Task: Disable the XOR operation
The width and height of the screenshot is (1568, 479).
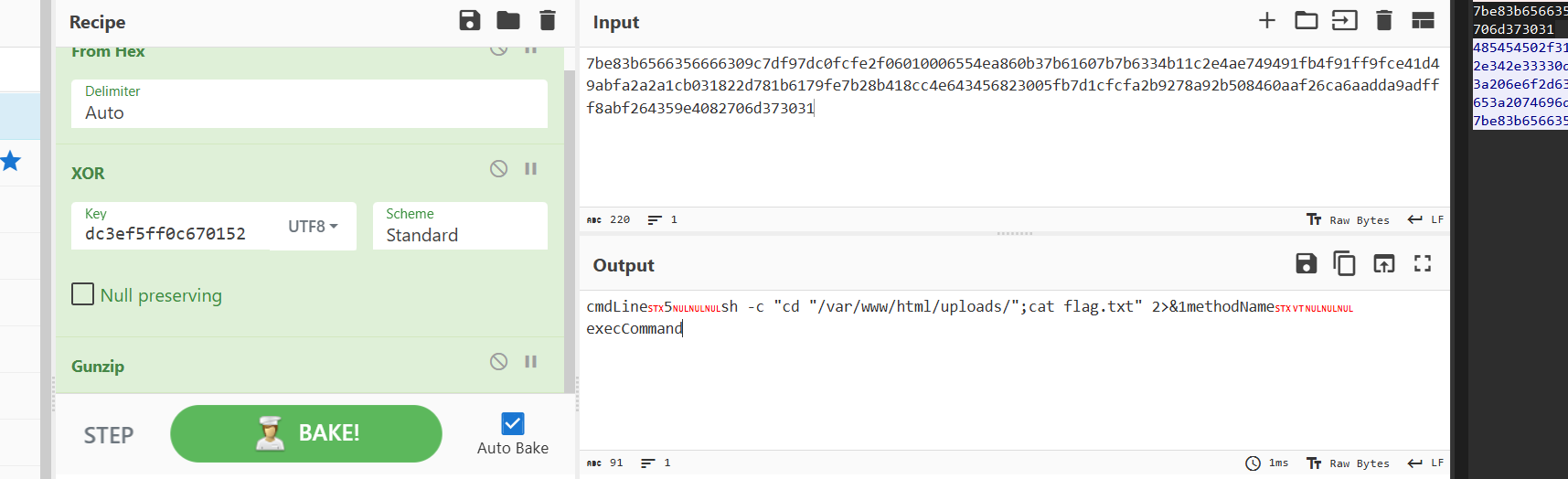Action: pyautogui.click(x=498, y=168)
